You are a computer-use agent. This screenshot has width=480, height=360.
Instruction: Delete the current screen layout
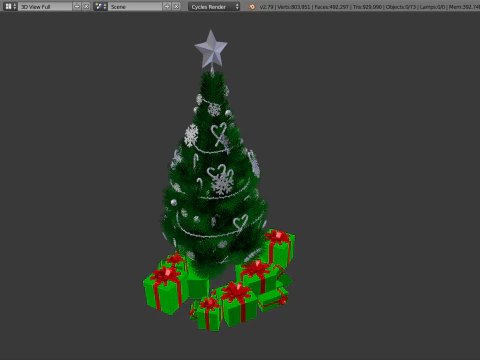click(86, 6)
